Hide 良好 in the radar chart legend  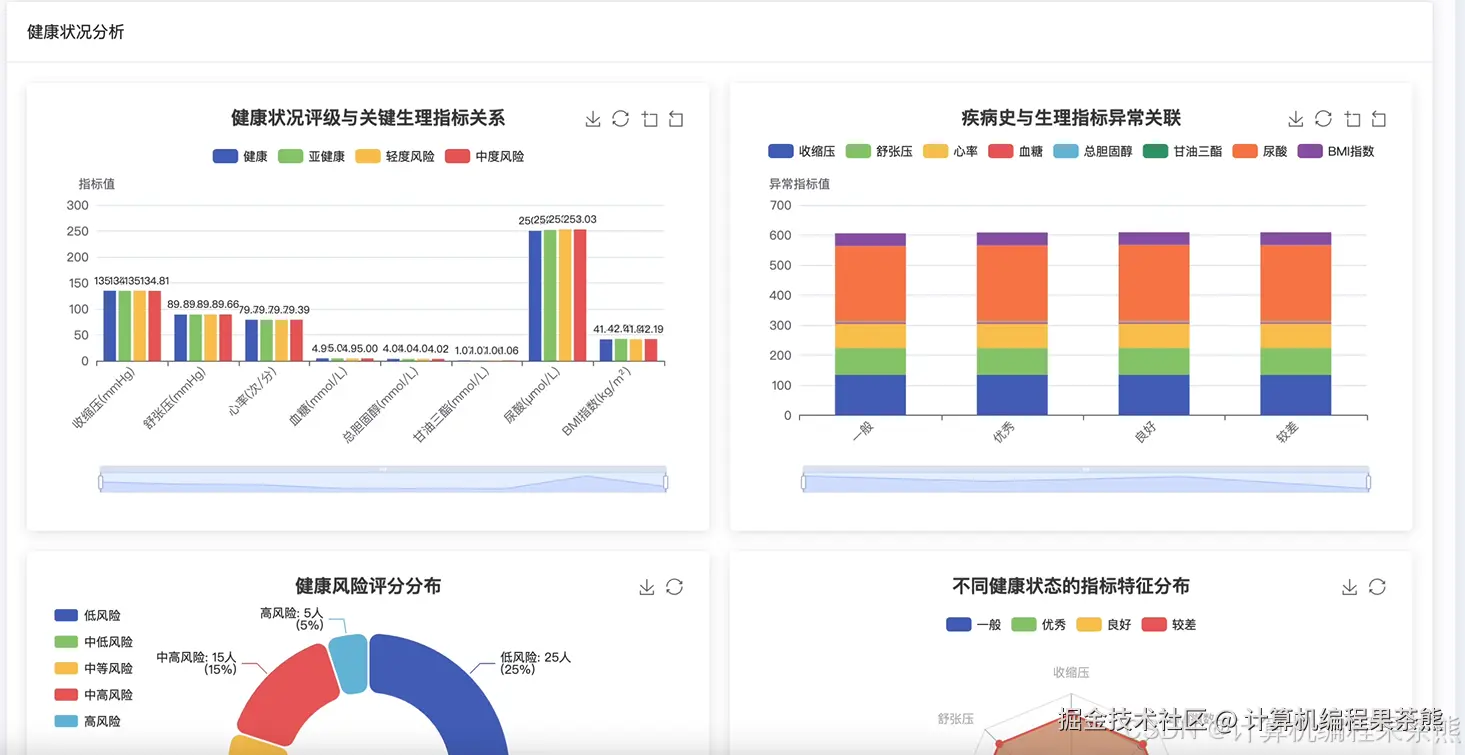coord(1103,624)
